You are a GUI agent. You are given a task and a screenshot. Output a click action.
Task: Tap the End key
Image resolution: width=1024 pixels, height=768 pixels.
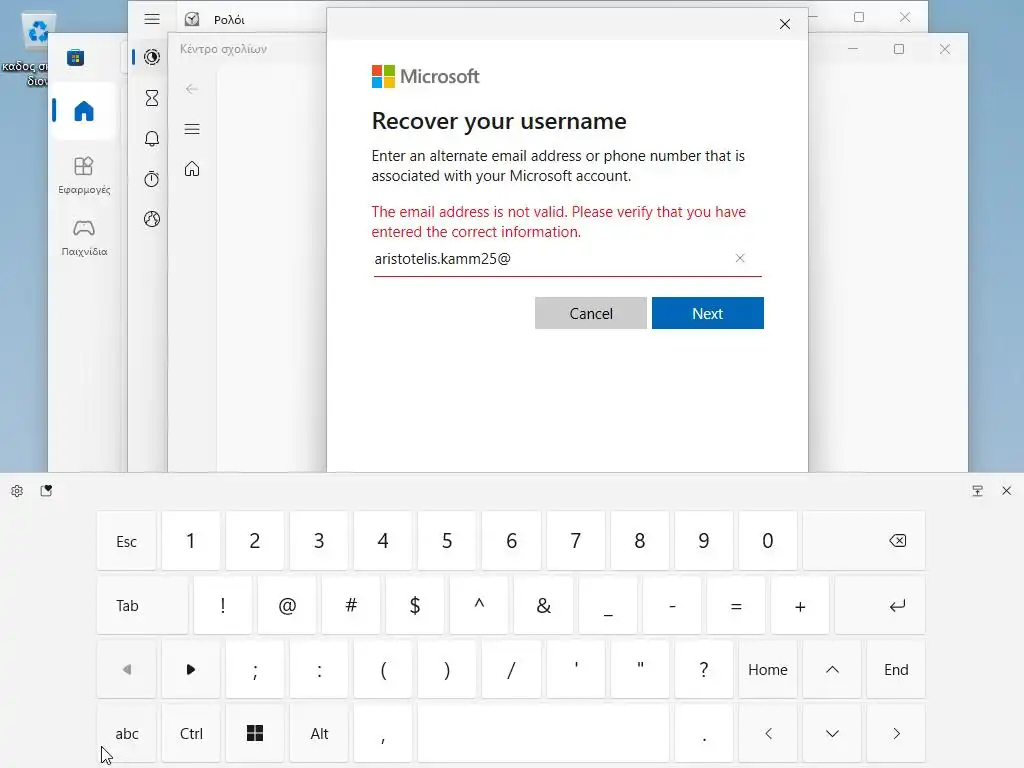(x=896, y=669)
